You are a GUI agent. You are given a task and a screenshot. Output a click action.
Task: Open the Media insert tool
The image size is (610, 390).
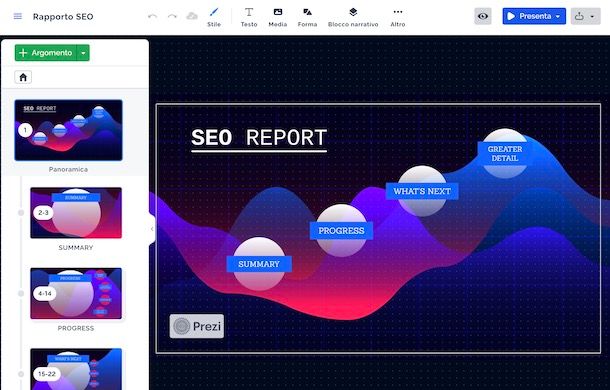coord(278,17)
